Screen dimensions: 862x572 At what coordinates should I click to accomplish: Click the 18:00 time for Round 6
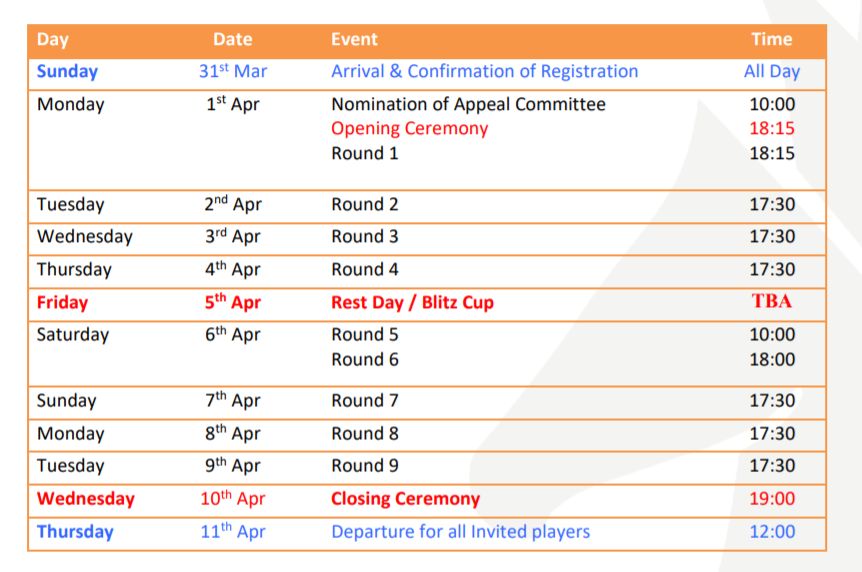pyautogui.click(x=772, y=359)
